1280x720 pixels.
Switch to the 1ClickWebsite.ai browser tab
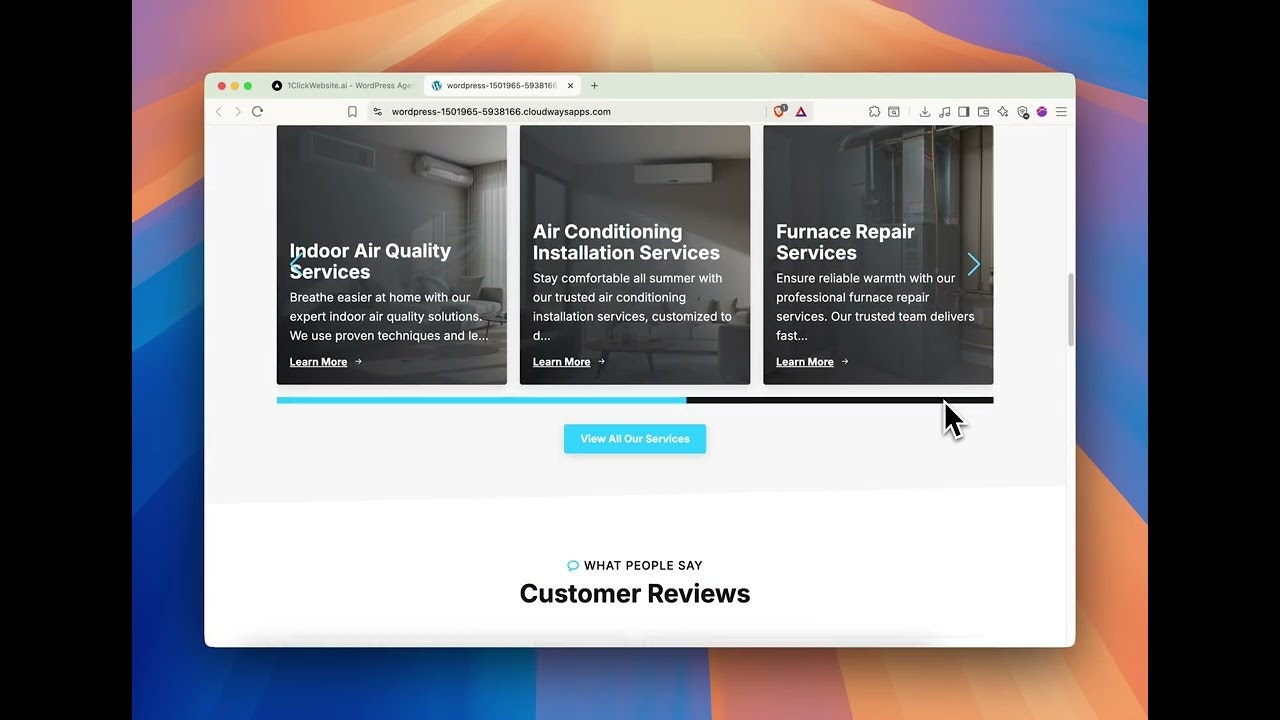click(x=345, y=85)
